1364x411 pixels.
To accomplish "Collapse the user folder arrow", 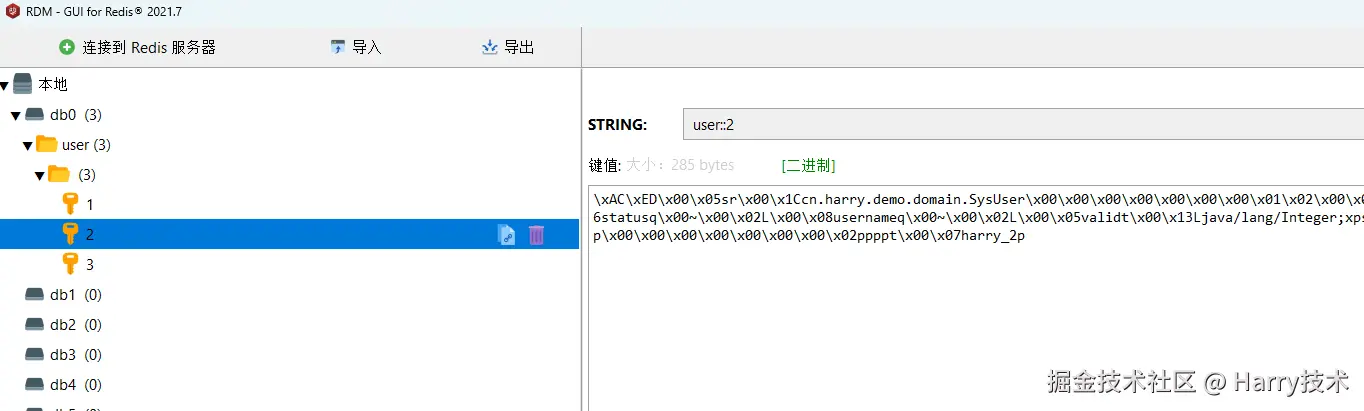I will click(28, 145).
